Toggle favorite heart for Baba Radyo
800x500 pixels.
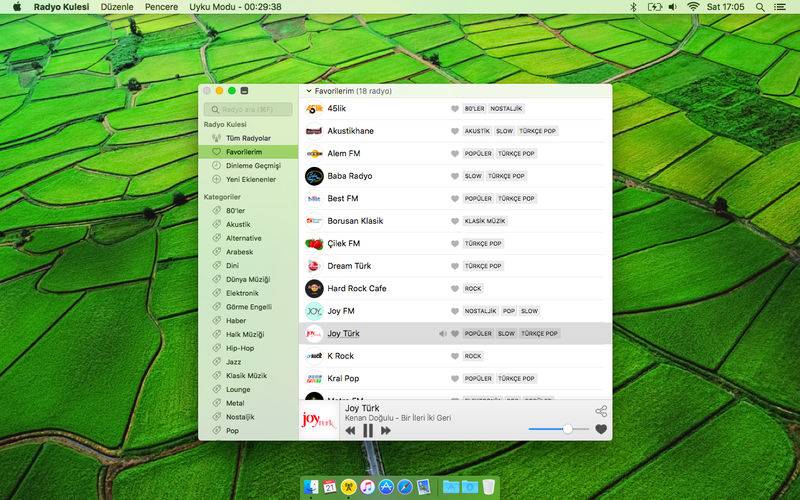(455, 176)
